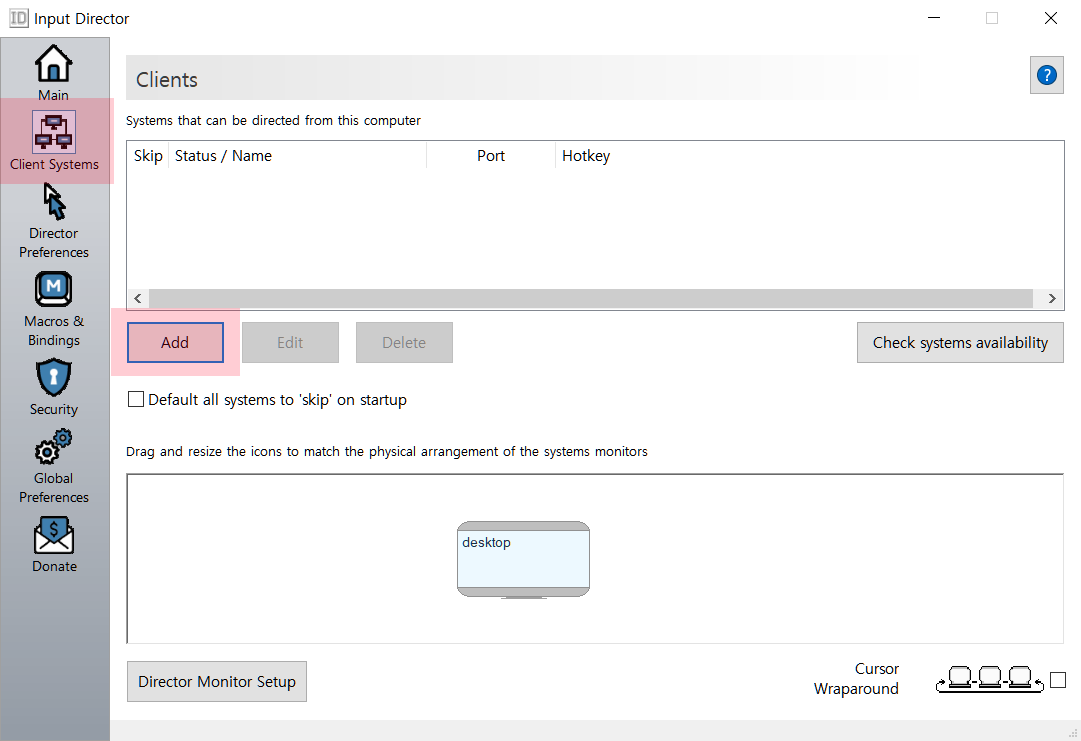The width and height of the screenshot is (1081, 741).
Task: Open the Donate envelope icon
Action: [x=54, y=535]
